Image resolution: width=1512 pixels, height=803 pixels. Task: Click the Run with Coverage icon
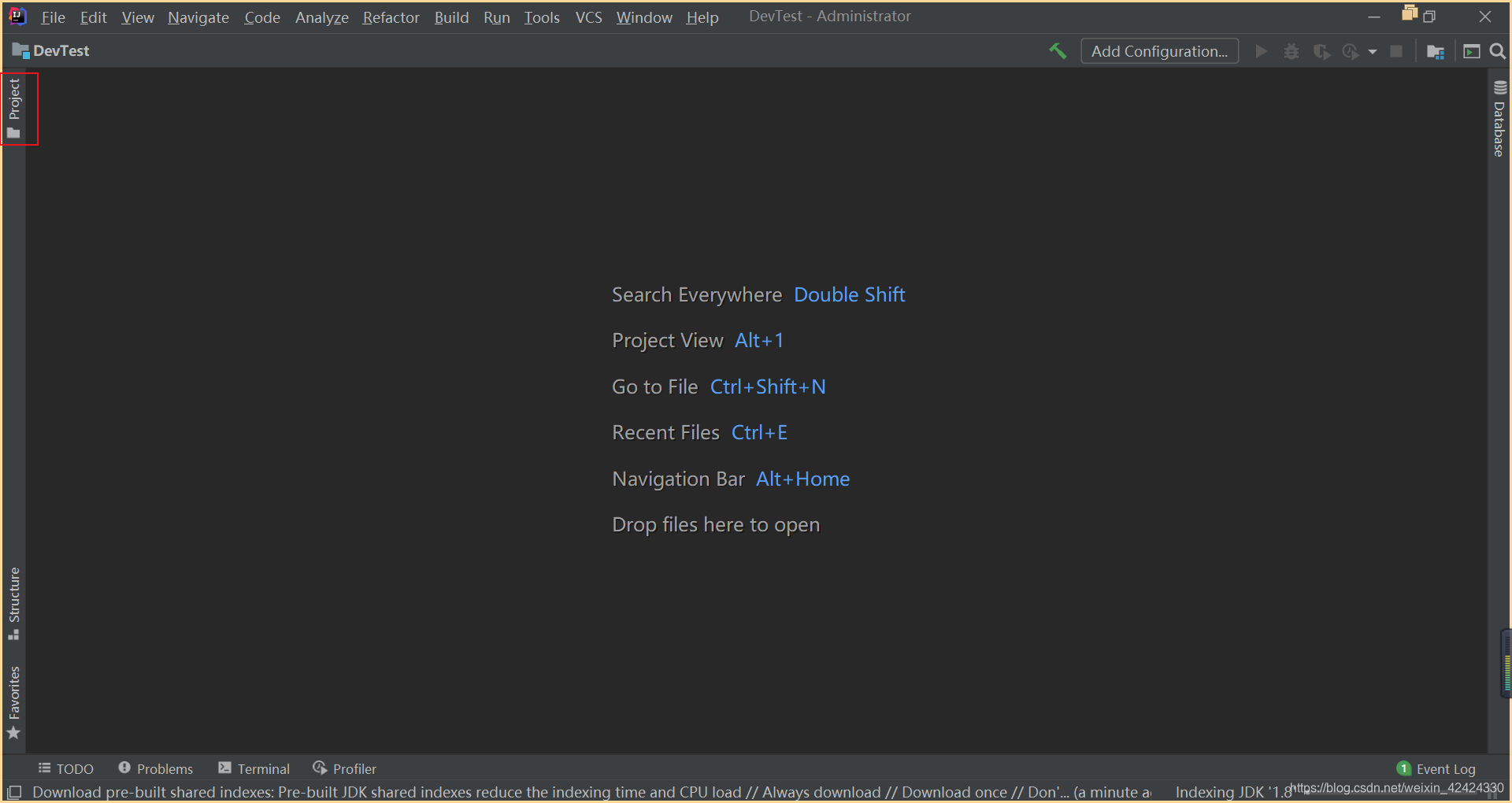tap(1321, 51)
